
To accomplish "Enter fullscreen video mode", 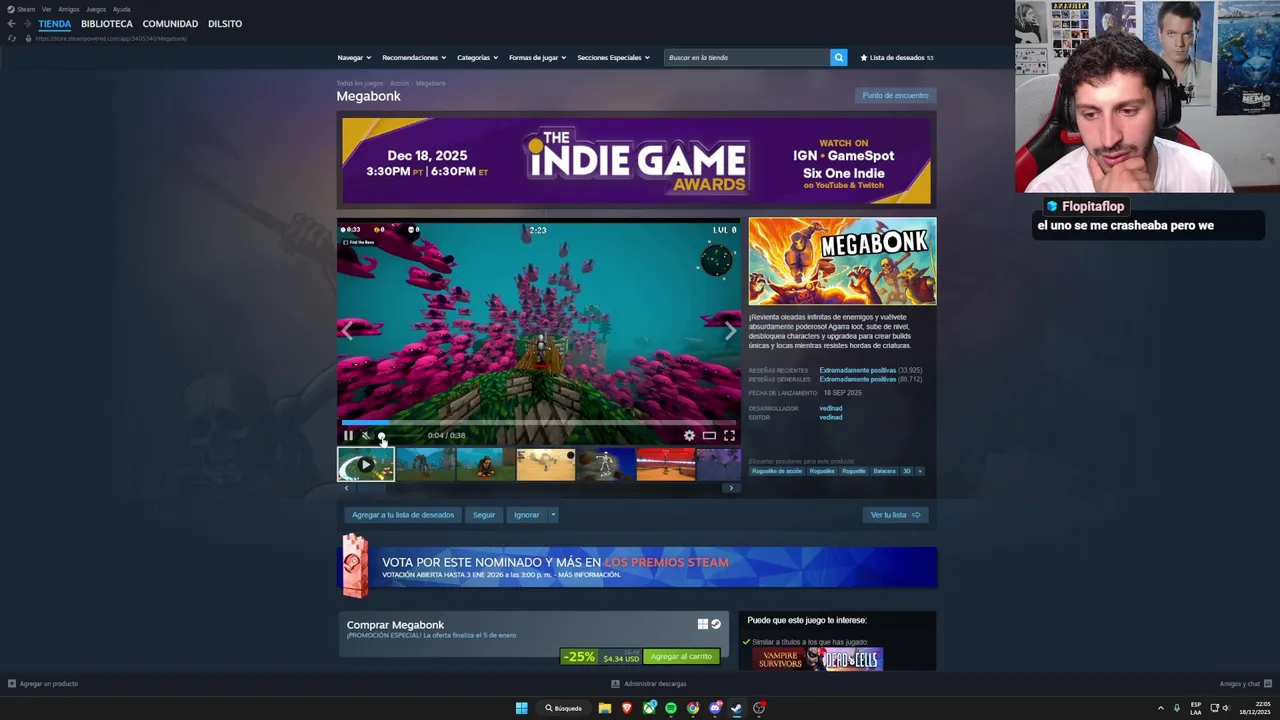I will tap(729, 435).
